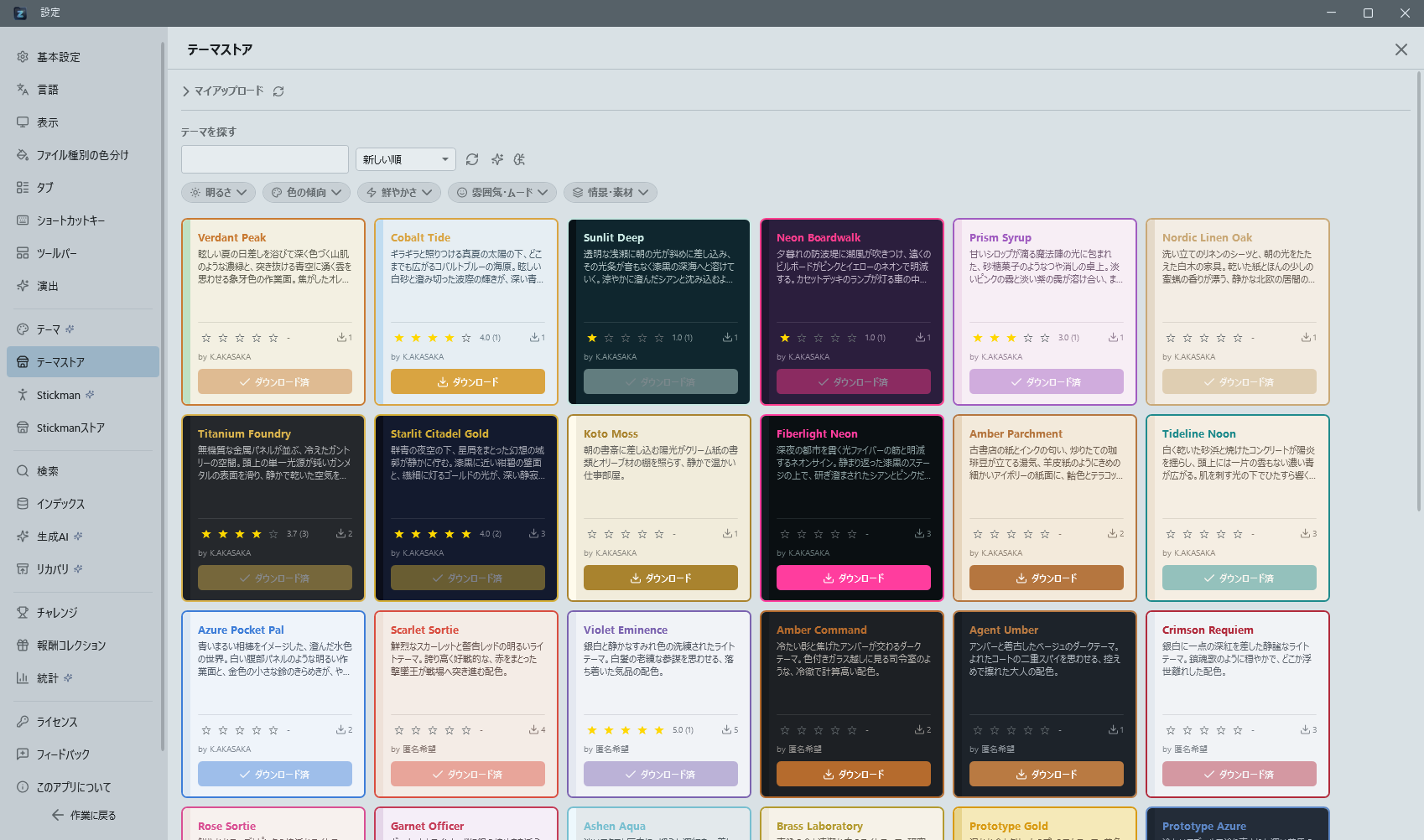Open the Scarlet Sortie theme title
The image size is (1424, 840).
tap(424, 630)
